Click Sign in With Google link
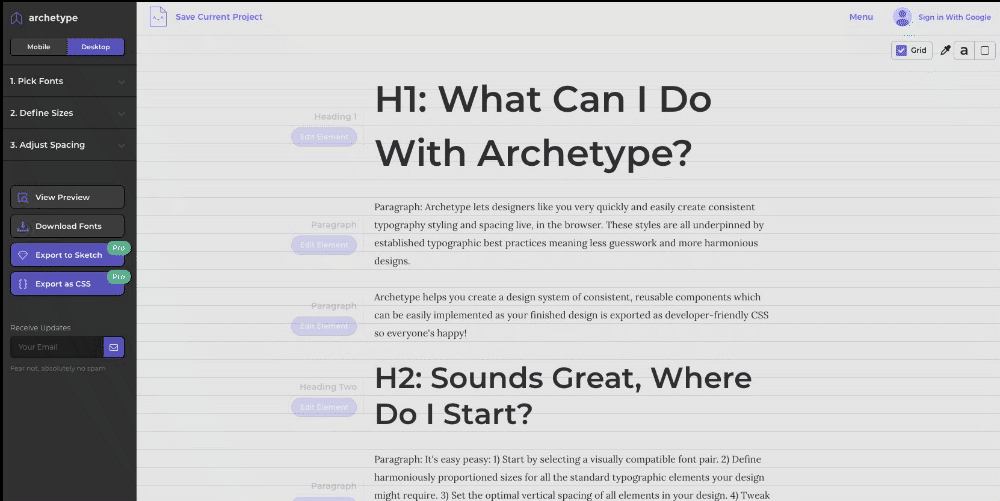Image resolution: width=1000 pixels, height=501 pixels. [x=954, y=17]
